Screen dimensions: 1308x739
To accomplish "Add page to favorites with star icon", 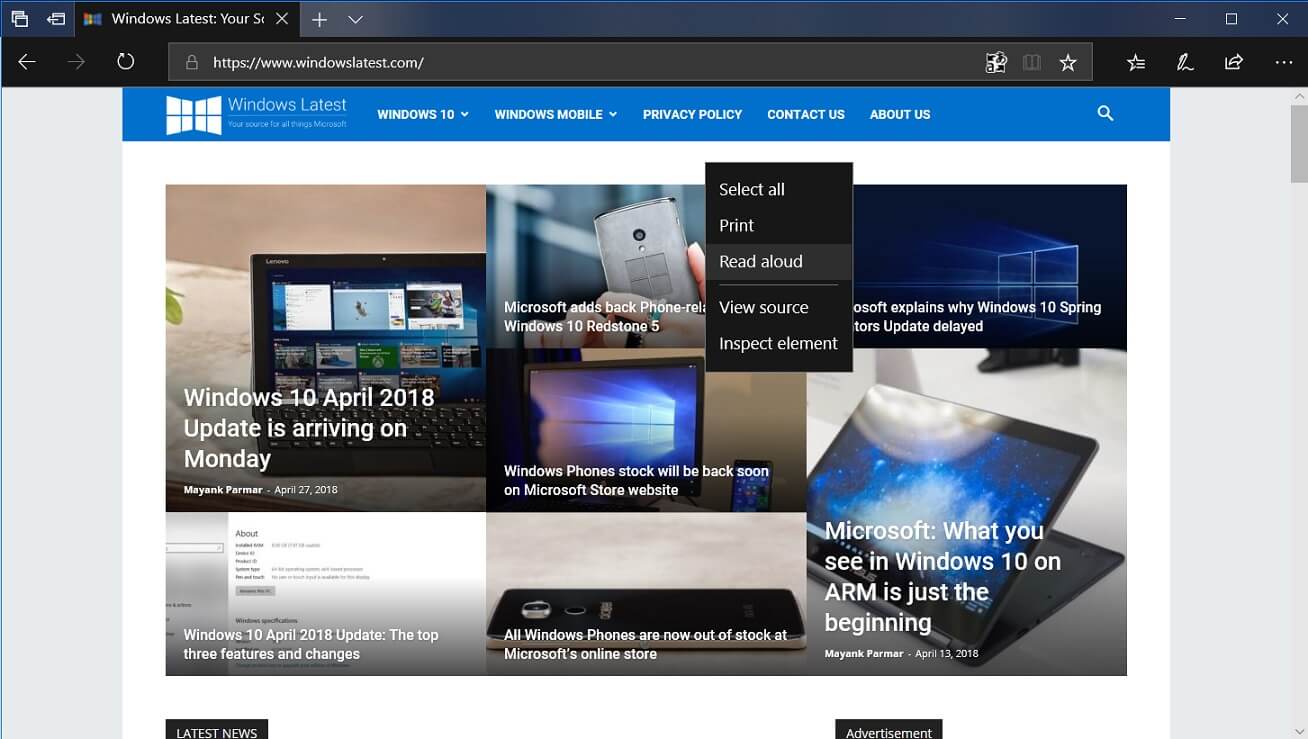I will click(x=1068, y=62).
